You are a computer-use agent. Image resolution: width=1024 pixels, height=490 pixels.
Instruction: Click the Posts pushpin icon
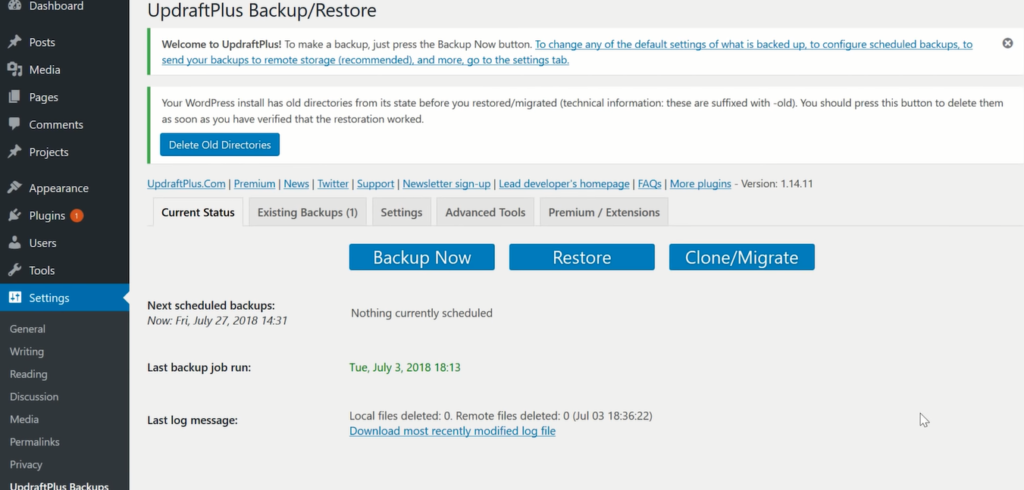[14, 43]
